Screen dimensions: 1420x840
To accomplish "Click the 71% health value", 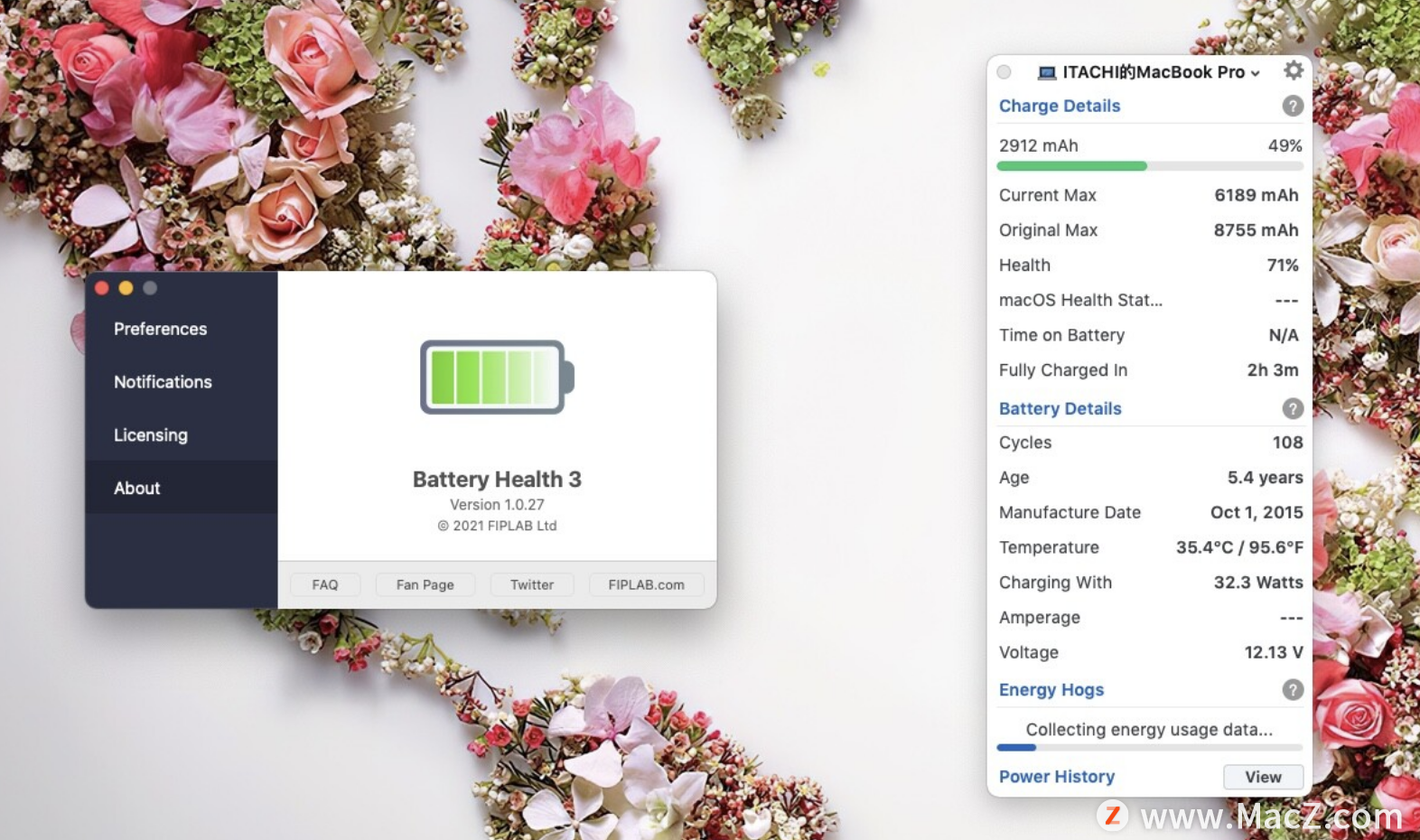I will [x=1283, y=266].
